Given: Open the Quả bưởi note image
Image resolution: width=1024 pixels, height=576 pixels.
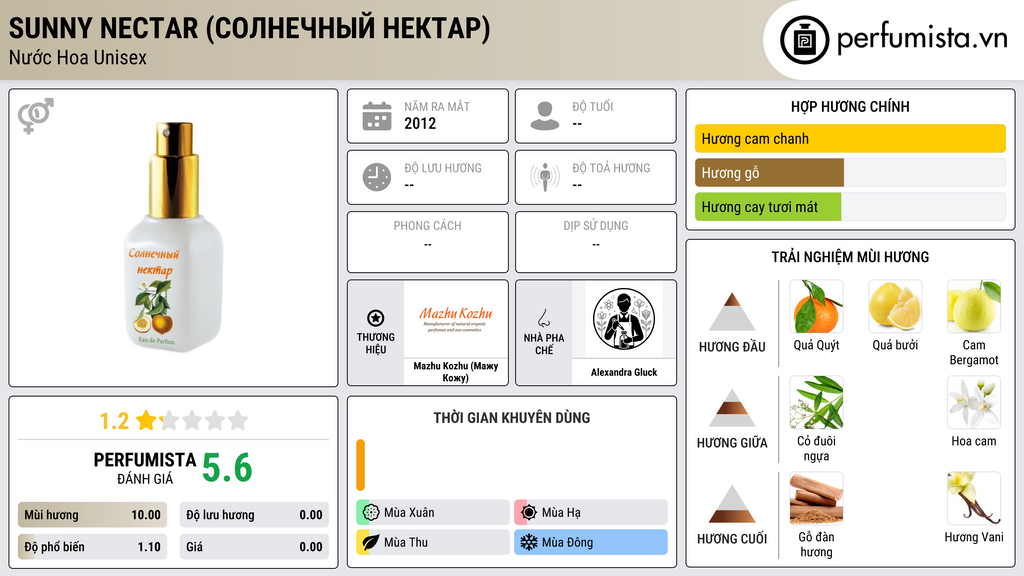Looking at the screenshot, I should tap(895, 307).
